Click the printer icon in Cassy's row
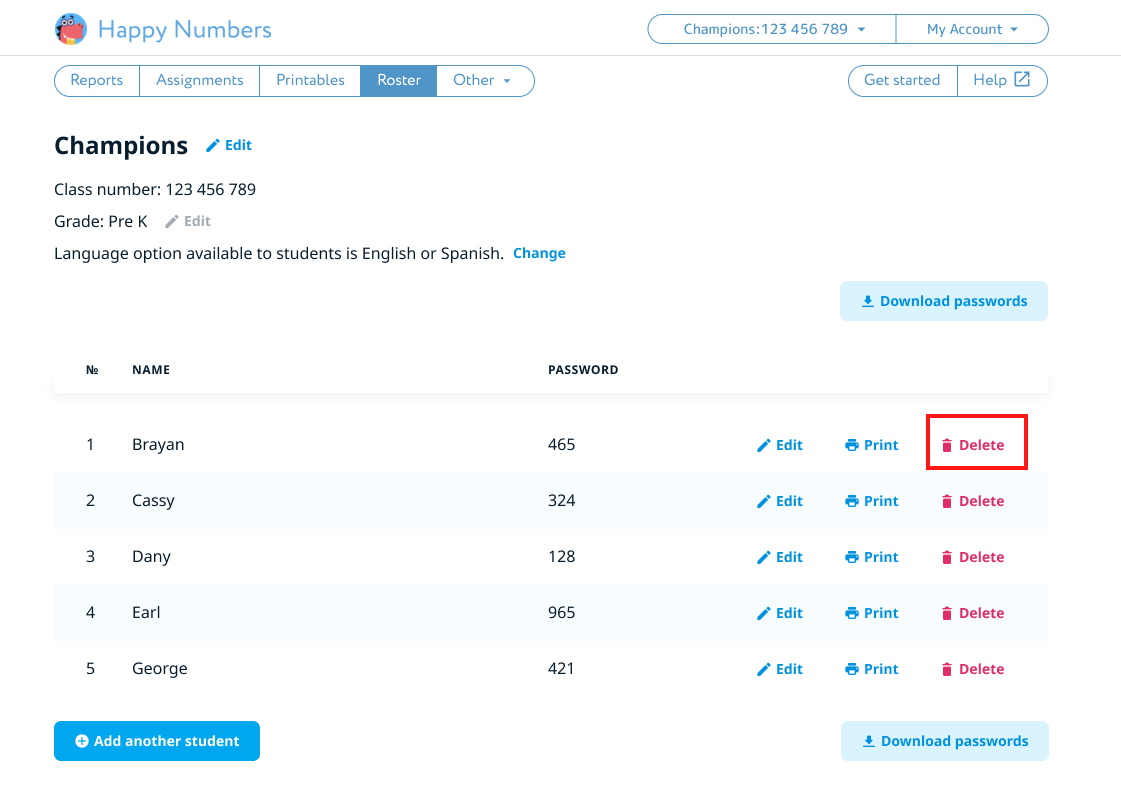Viewport: 1121px width, 787px height. point(851,502)
